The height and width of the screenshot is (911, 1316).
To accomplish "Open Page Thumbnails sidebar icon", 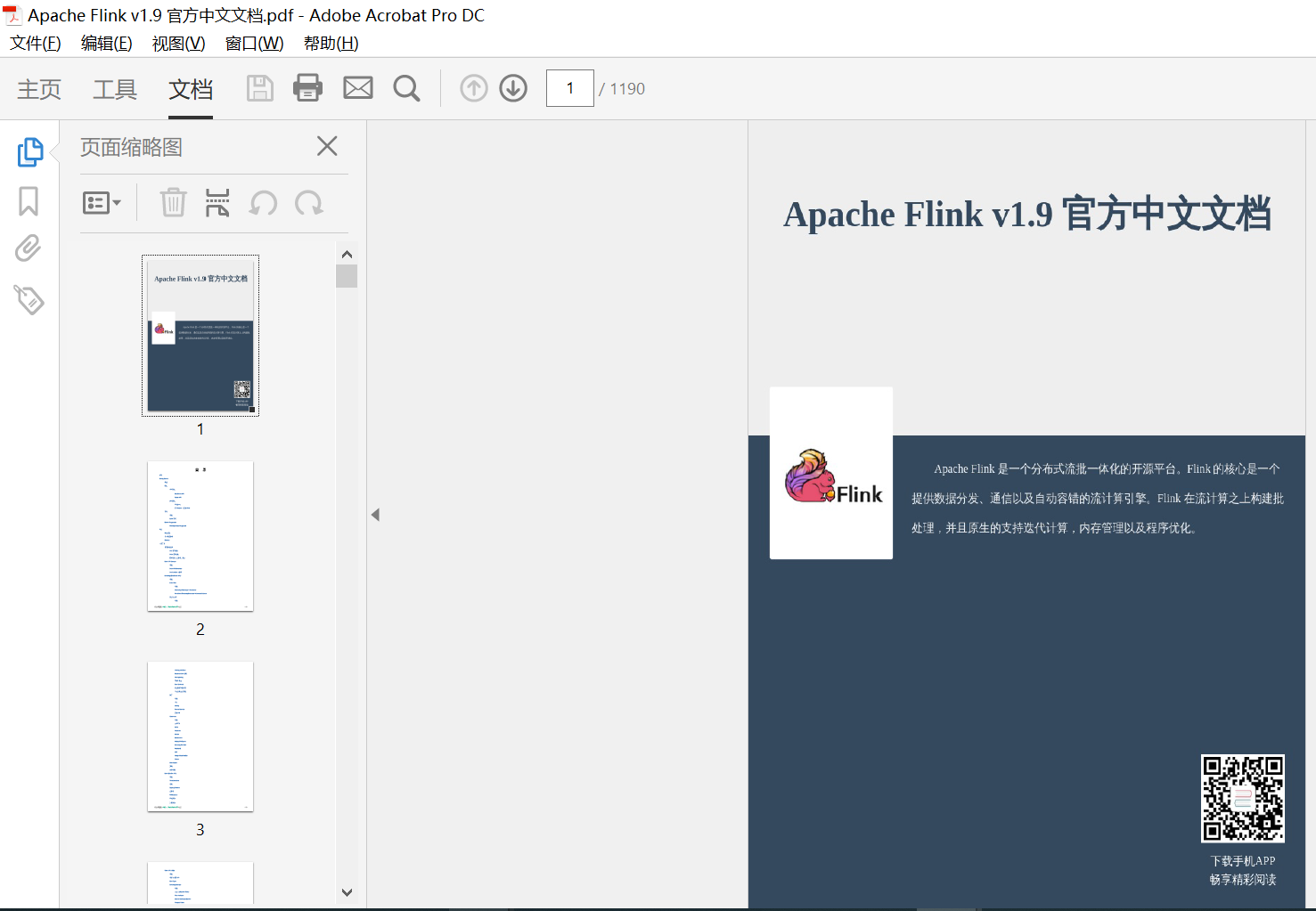I will click(29, 152).
